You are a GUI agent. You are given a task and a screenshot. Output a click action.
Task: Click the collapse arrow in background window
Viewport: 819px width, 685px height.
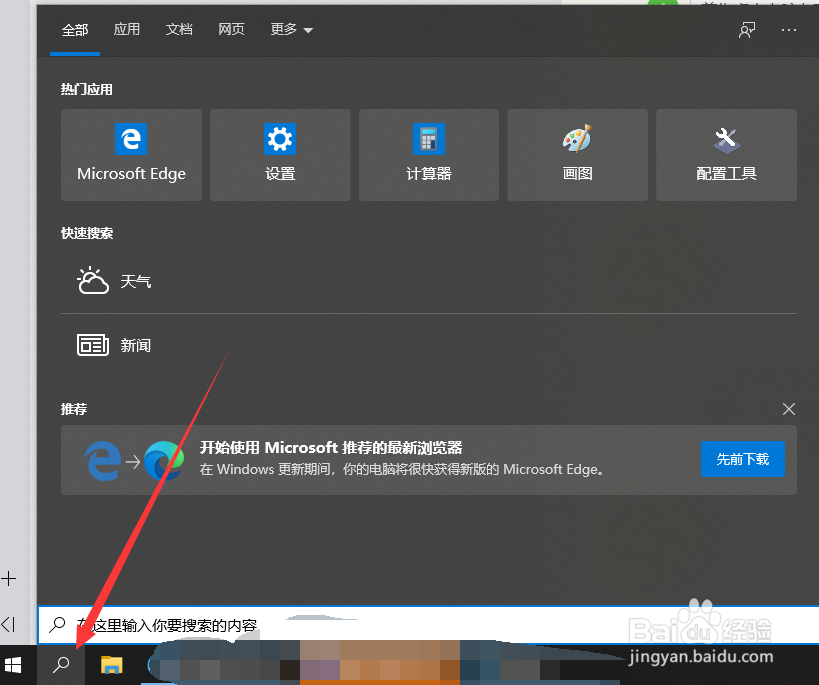tap(8, 624)
